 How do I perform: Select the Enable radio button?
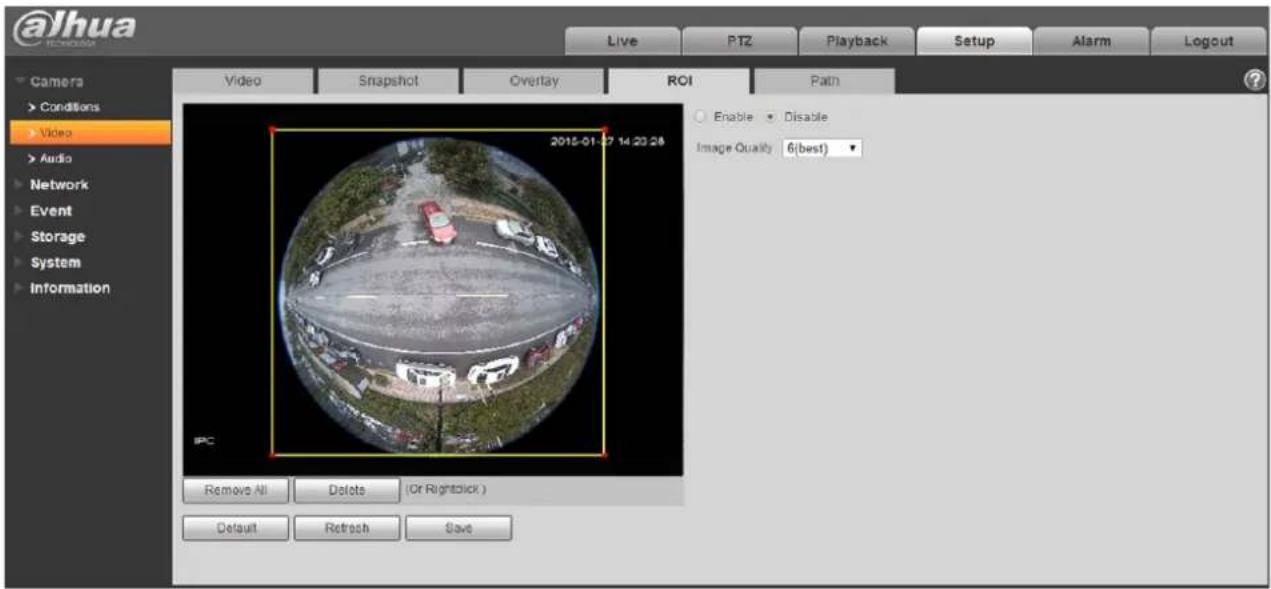click(x=701, y=117)
